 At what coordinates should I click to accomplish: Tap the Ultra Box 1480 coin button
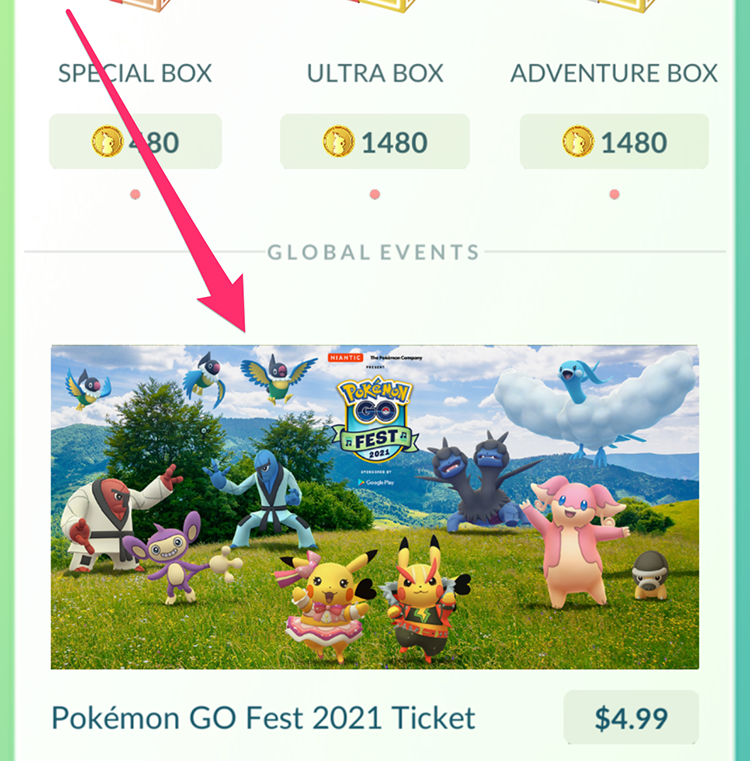375,142
